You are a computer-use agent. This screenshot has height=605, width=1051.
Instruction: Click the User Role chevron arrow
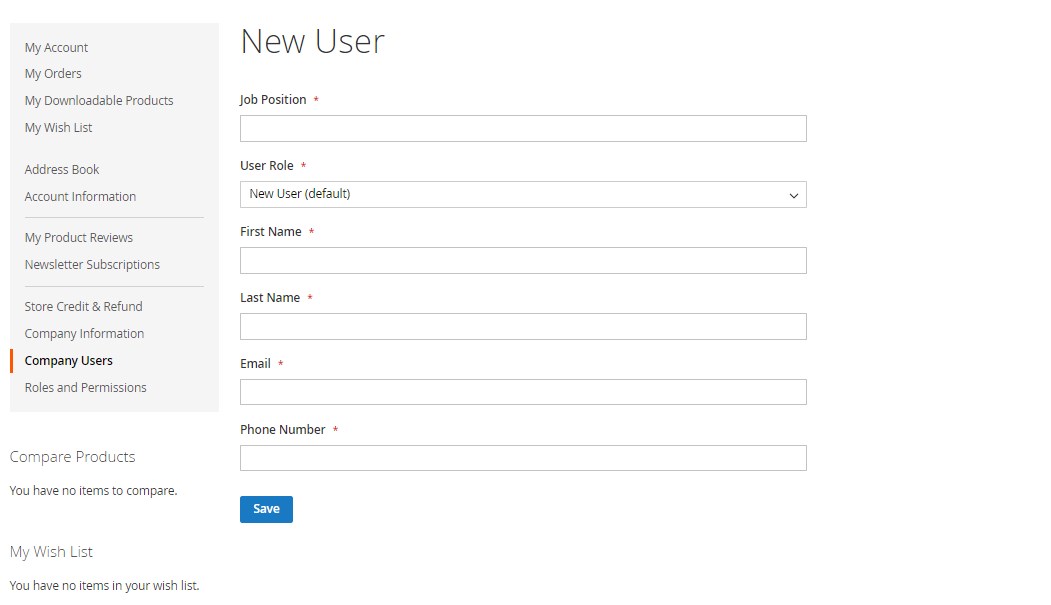pos(794,195)
